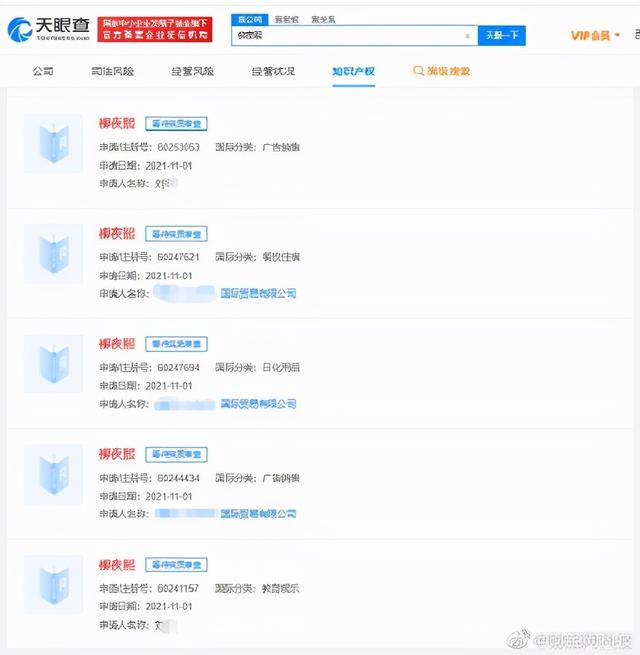Click category 日化用品 text
Screen dimensions: 640x655
[x=281, y=368]
